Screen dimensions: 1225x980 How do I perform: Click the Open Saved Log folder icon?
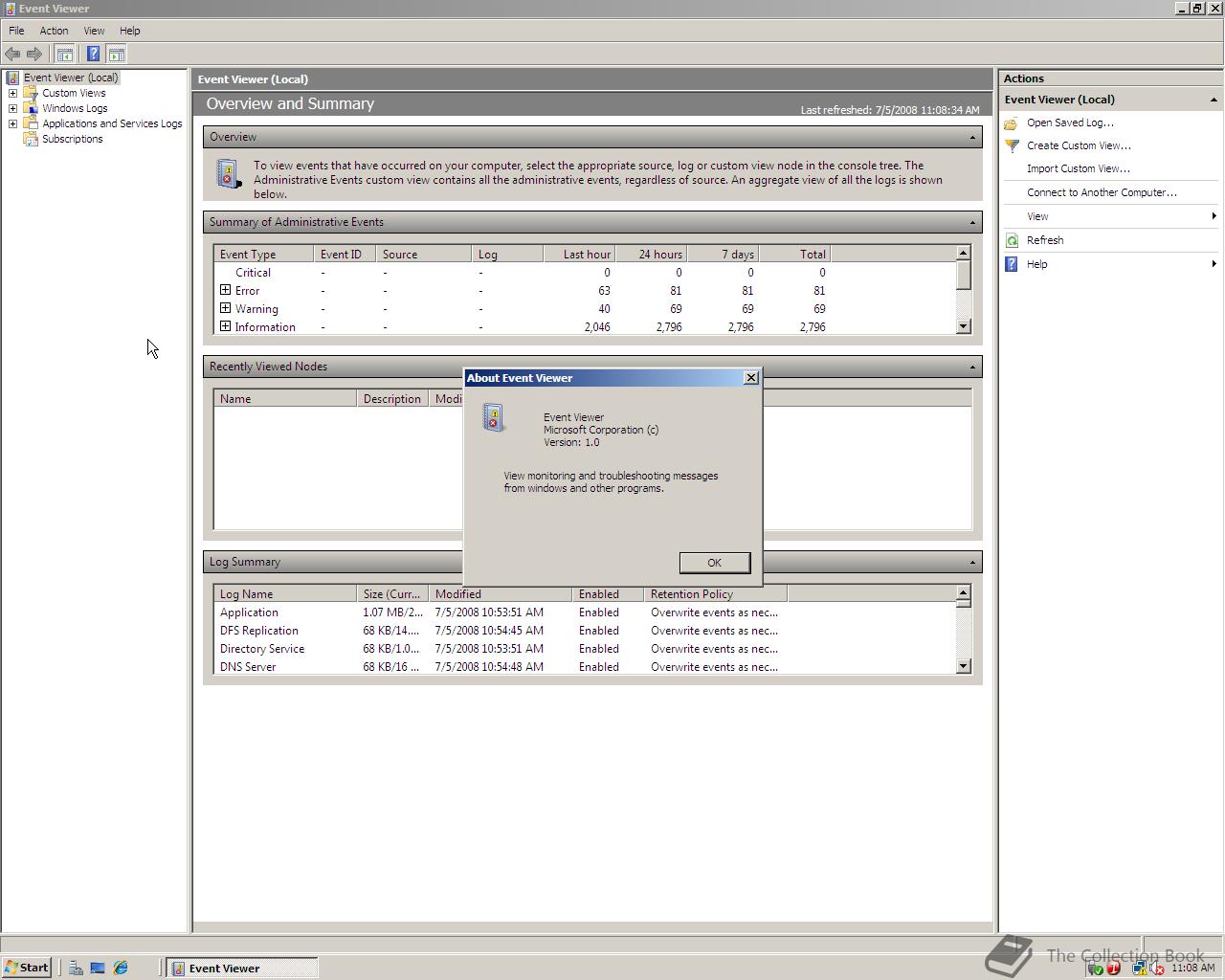[1012, 122]
